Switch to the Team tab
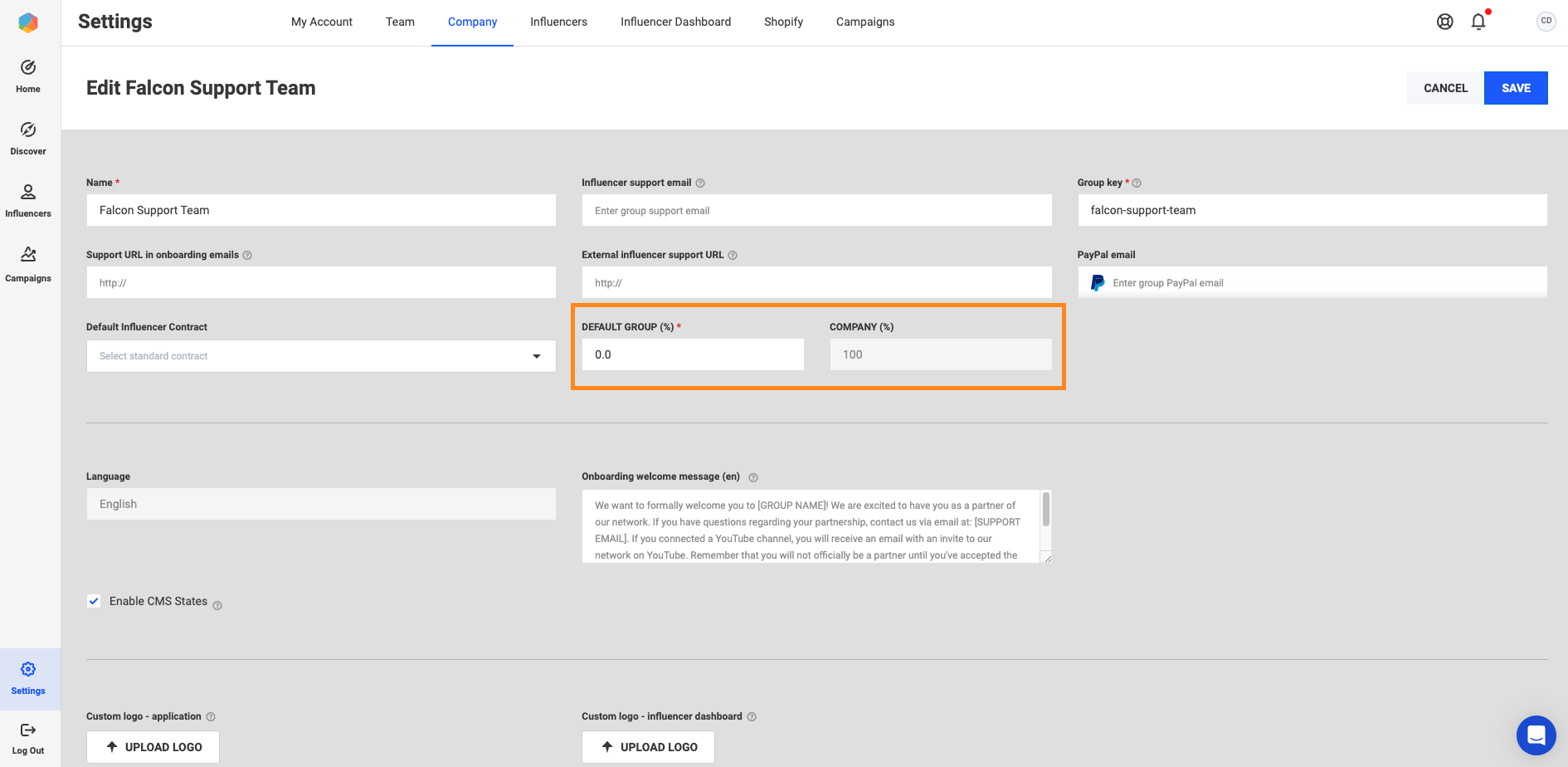Image resolution: width=1568 pixels, height=767 pixels. pos(400,22)
